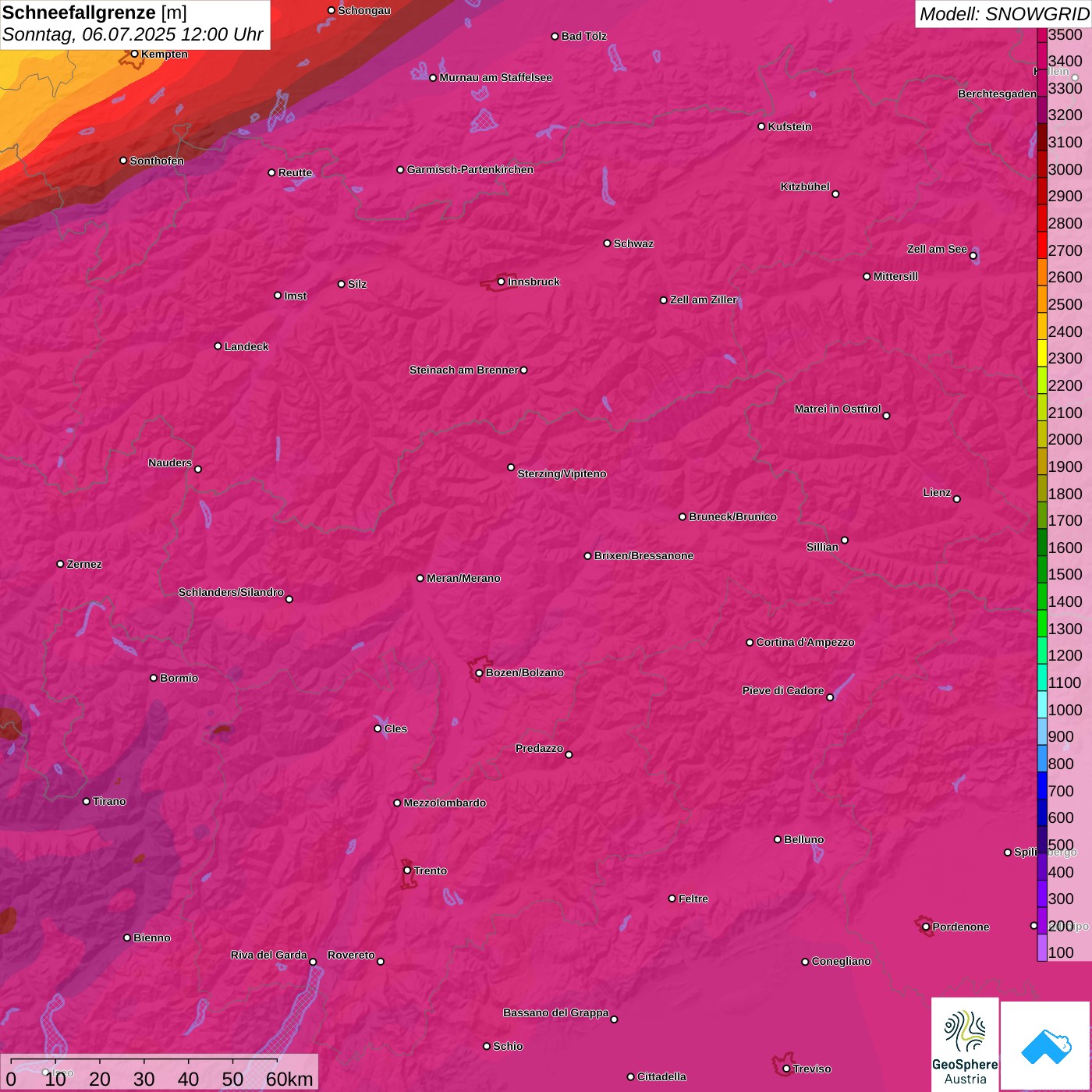This screenshot has width=1092, height=1092.
Task: Click the date Sonntag, 06.07.2025 12:00 Uhr
Action: (x=133, y=34)
